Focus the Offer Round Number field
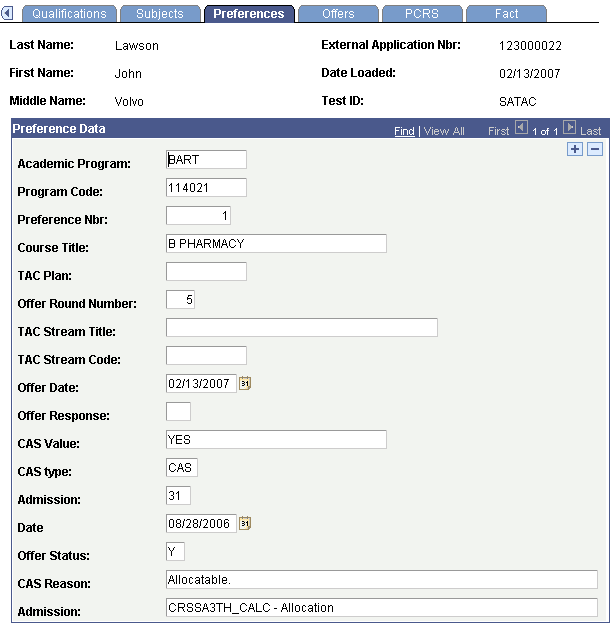The image size is (615, 628). point(180,300)
